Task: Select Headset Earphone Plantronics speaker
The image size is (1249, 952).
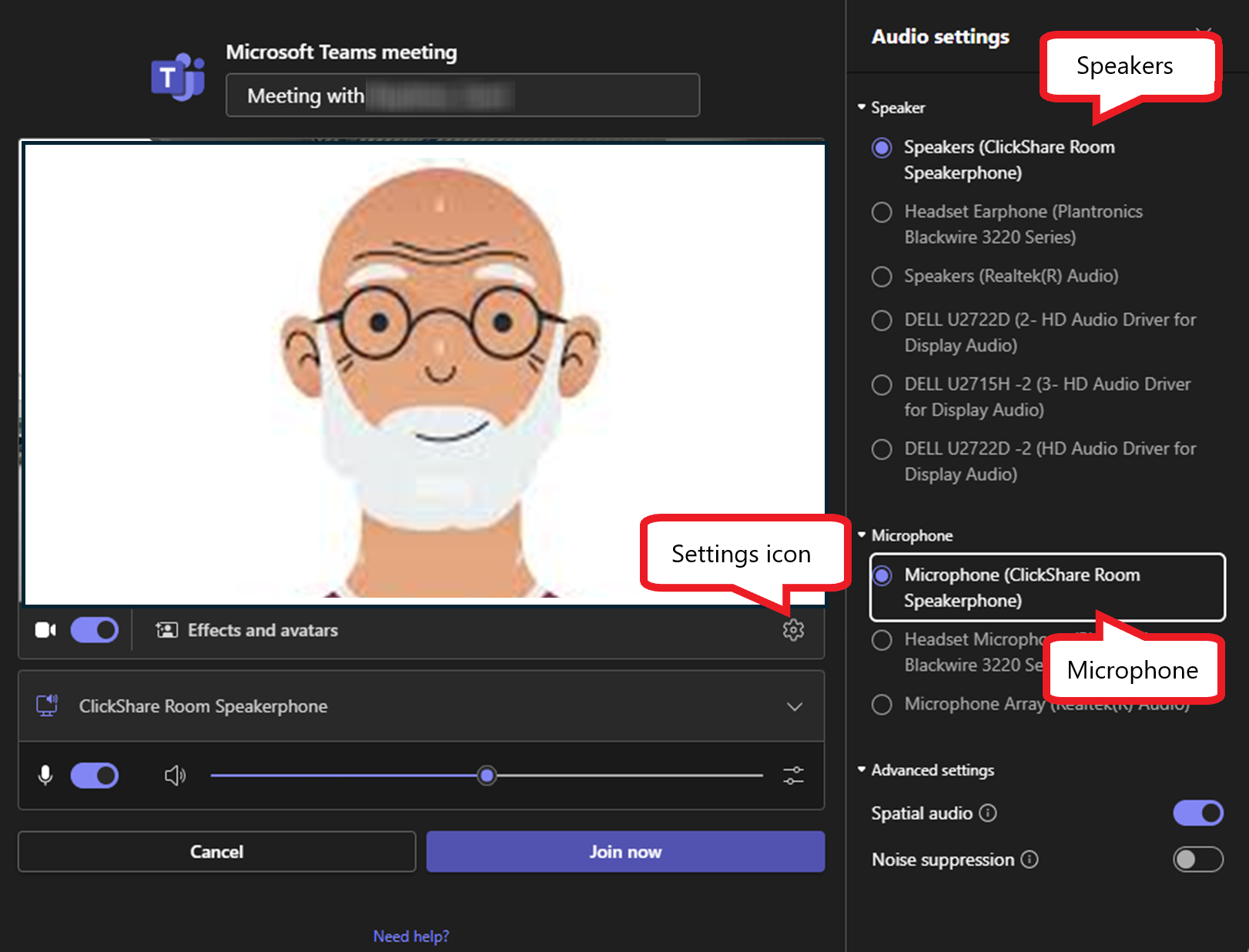Action: click(x=882, y=212)
